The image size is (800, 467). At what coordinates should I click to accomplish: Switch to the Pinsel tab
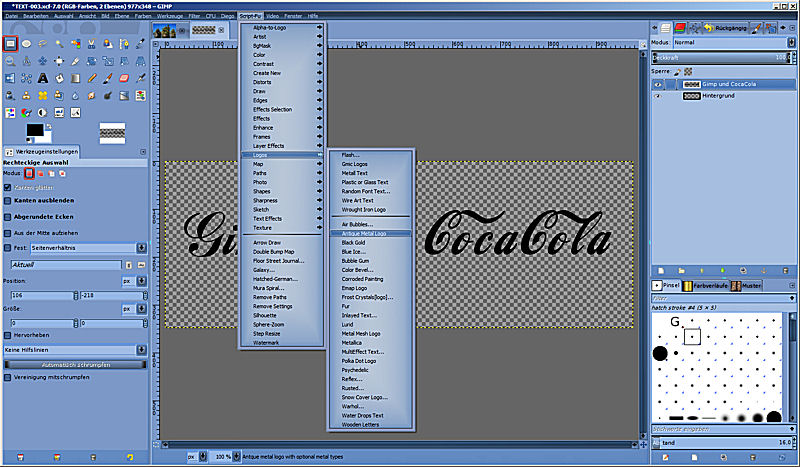(x=666, y=286)
